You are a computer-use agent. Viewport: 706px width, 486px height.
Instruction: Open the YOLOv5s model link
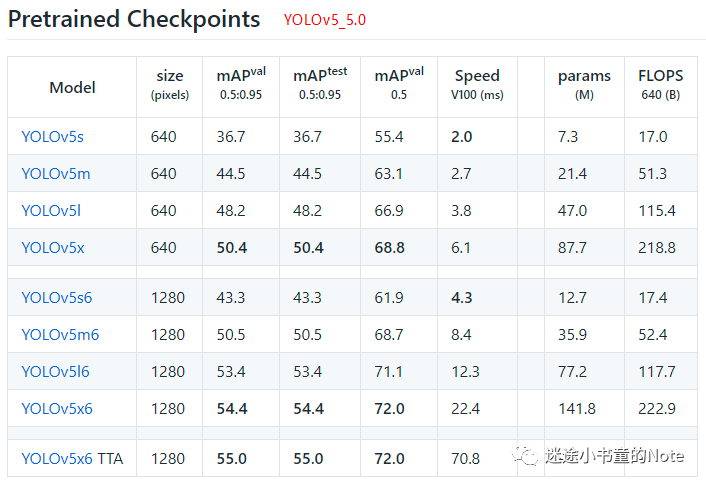(52, 136)
